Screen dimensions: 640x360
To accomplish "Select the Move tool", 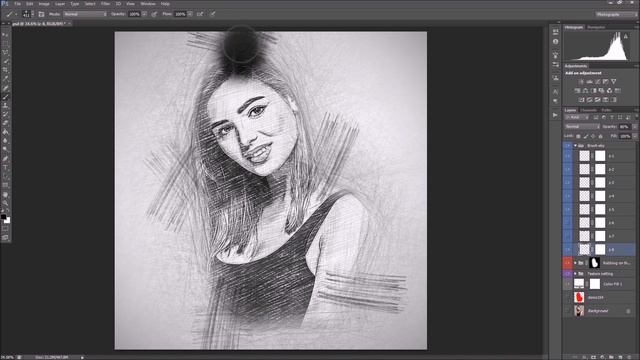I will pyautogui.click(x=5, y=35).
